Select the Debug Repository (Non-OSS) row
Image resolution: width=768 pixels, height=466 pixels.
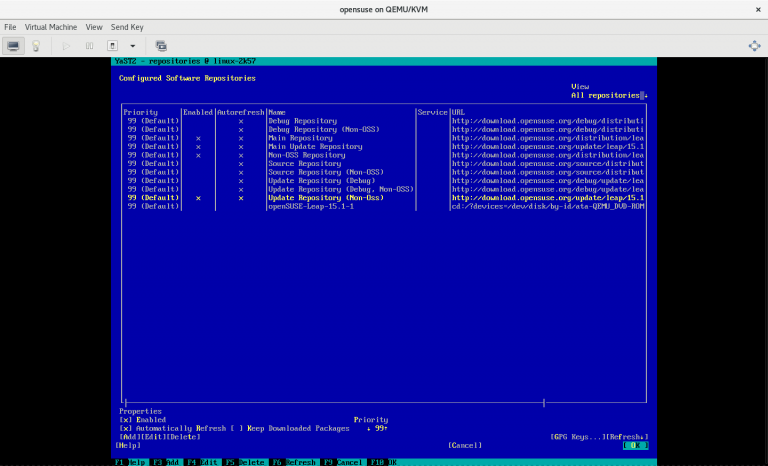[384, 129]
